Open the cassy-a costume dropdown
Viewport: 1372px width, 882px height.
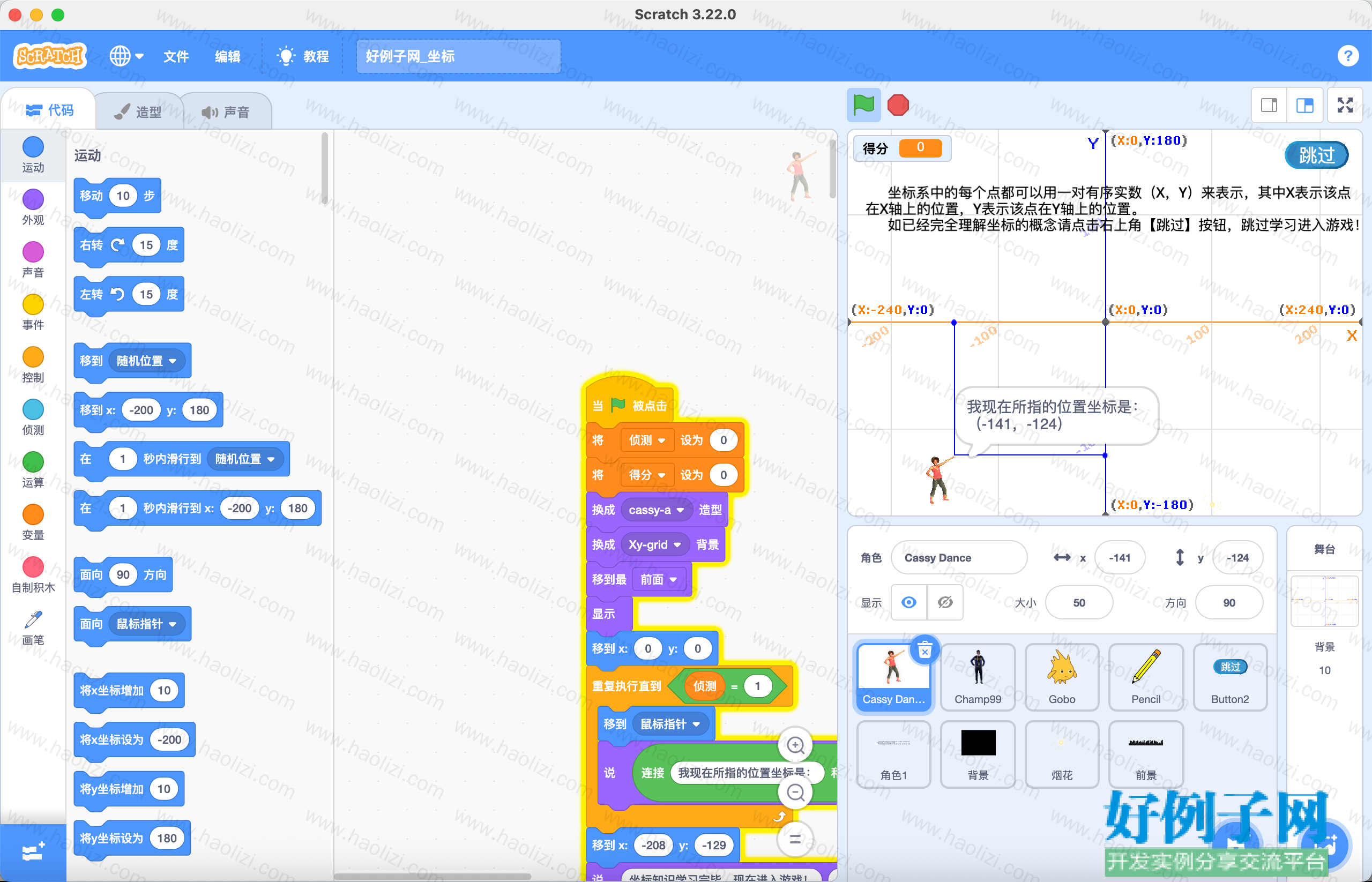pos(657,510)
